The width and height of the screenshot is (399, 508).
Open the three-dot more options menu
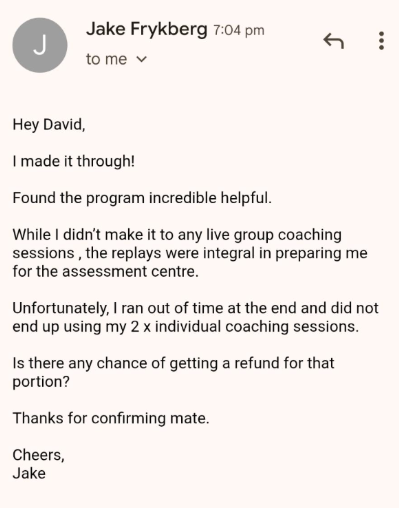381,41
